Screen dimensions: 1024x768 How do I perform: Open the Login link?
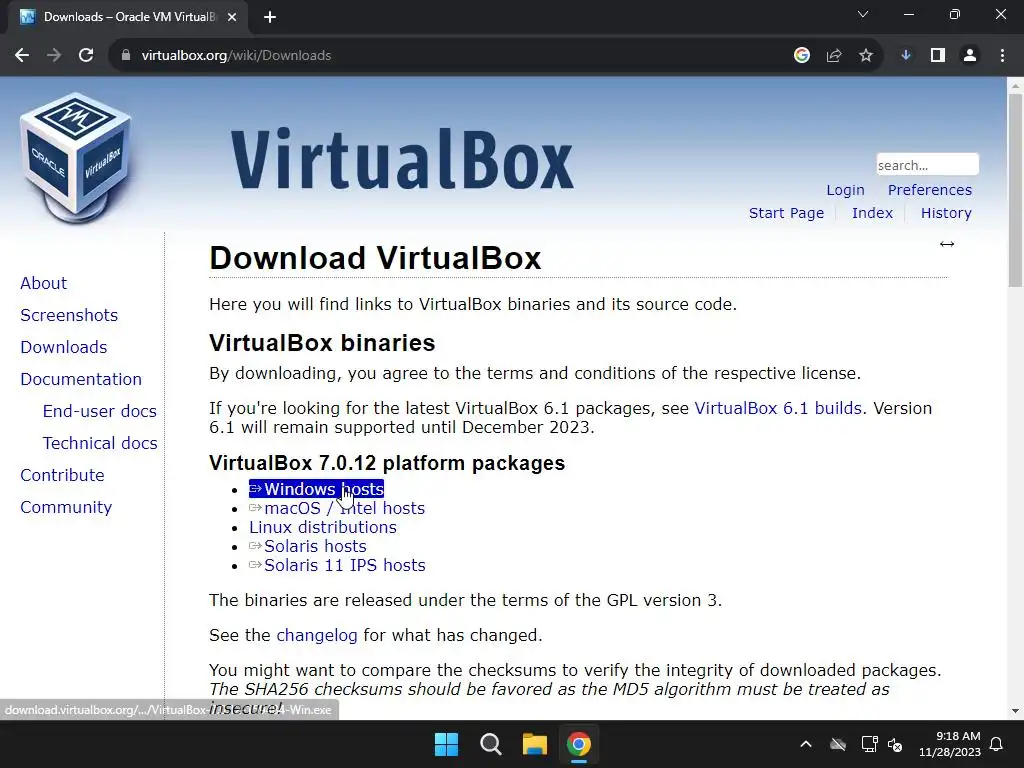(845, 190)
